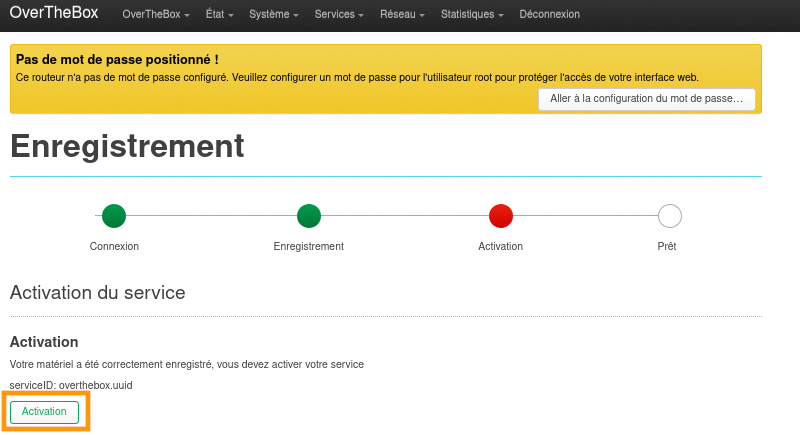Screen dimensions: 800x435
Task: Log out via Déconnexion
Action: tap(549, 15)
